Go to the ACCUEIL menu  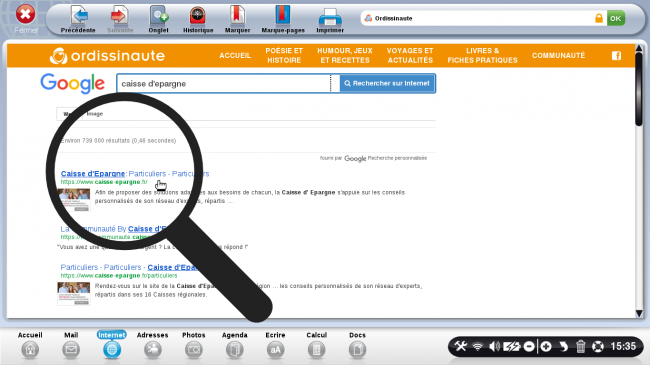[x=235, y=56]
